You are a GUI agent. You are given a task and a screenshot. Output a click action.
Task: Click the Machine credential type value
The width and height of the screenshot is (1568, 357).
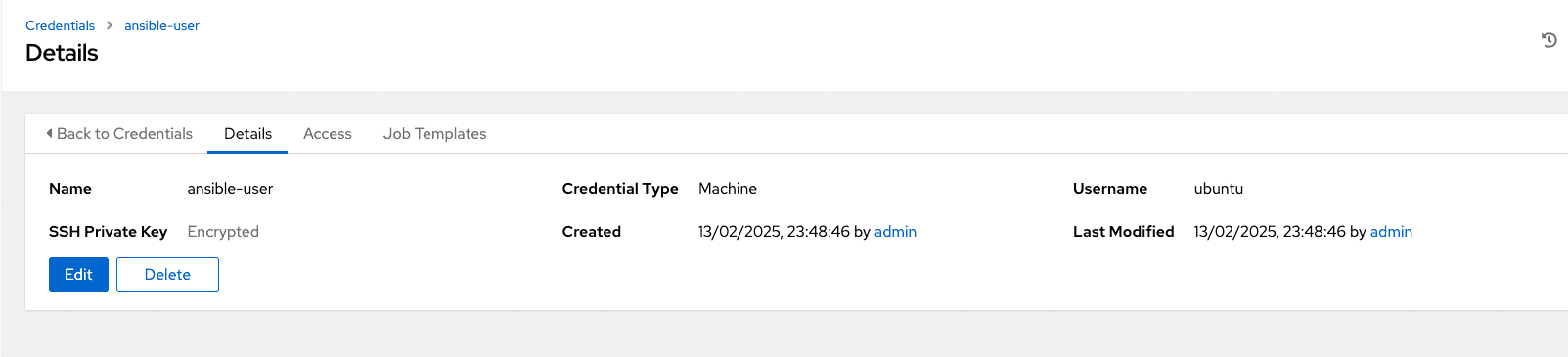coord(728,189)
